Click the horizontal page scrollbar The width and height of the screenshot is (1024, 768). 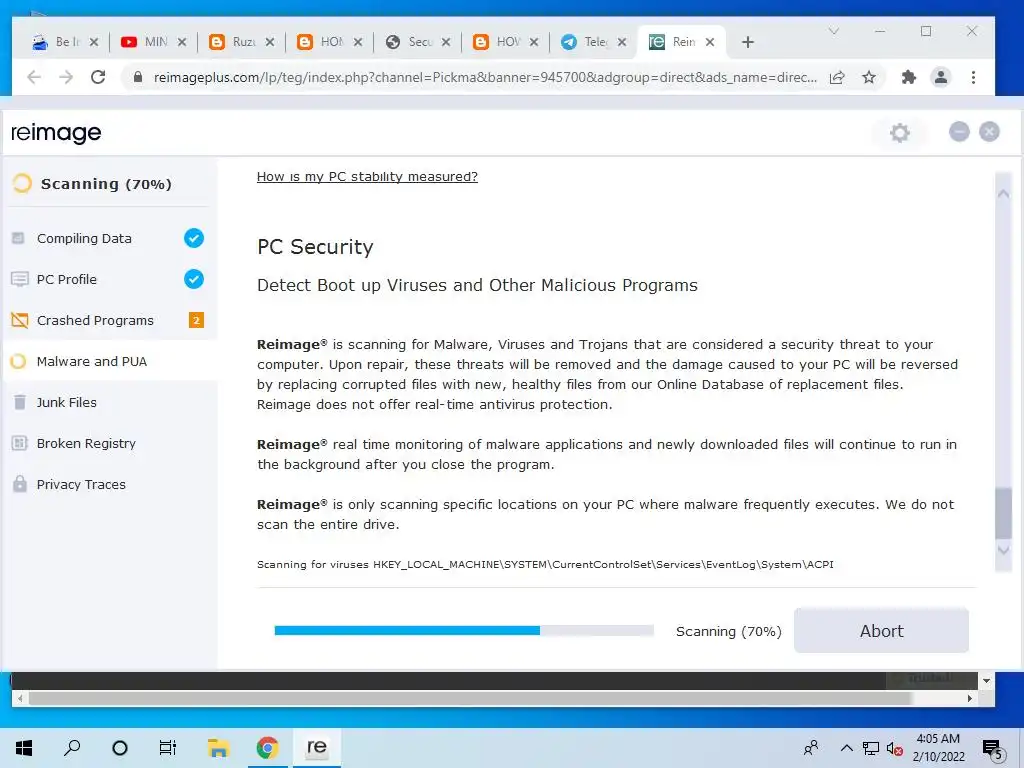(470, 698)
